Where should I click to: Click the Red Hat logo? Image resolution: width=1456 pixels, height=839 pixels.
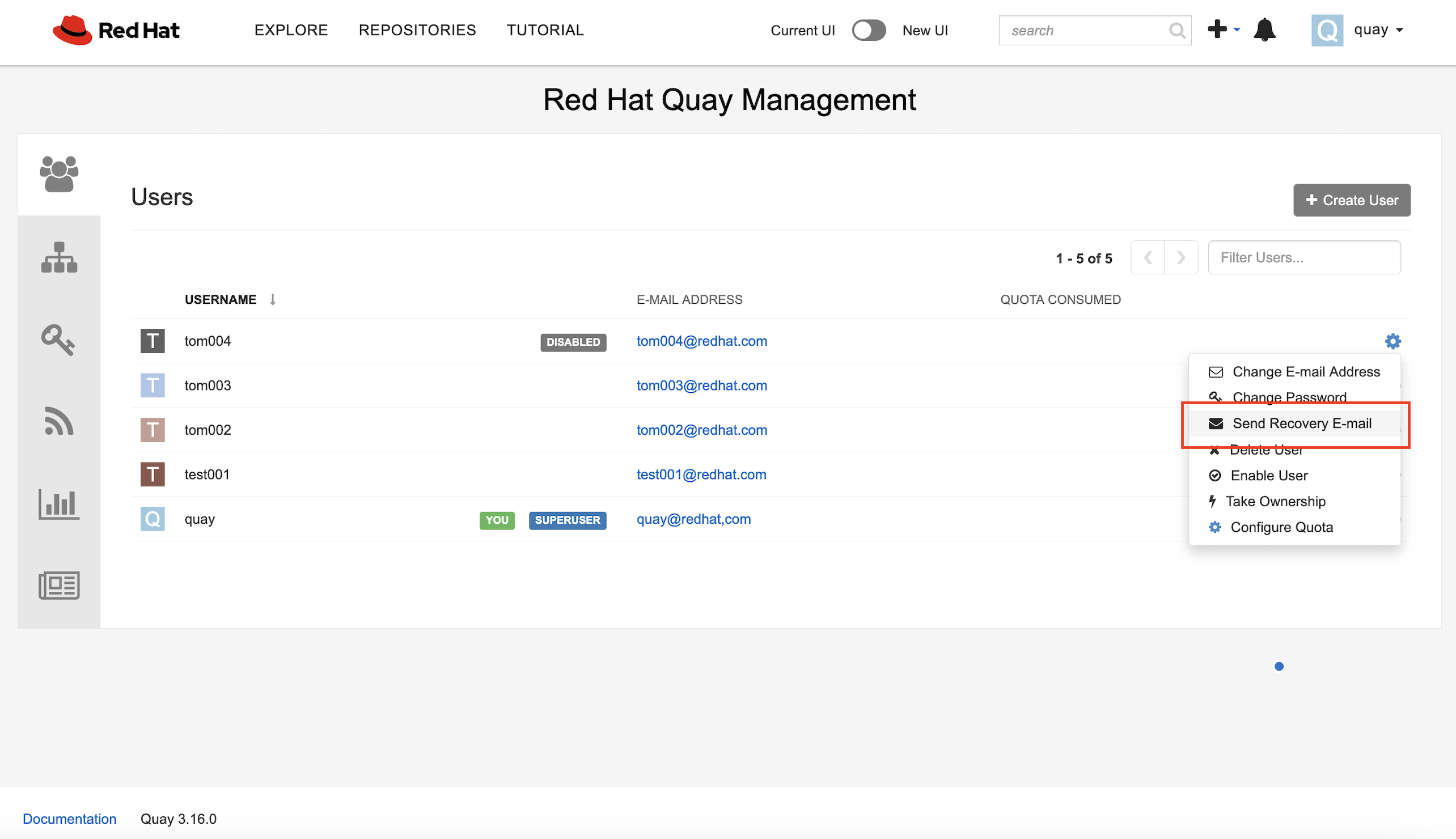pos(116,30)
